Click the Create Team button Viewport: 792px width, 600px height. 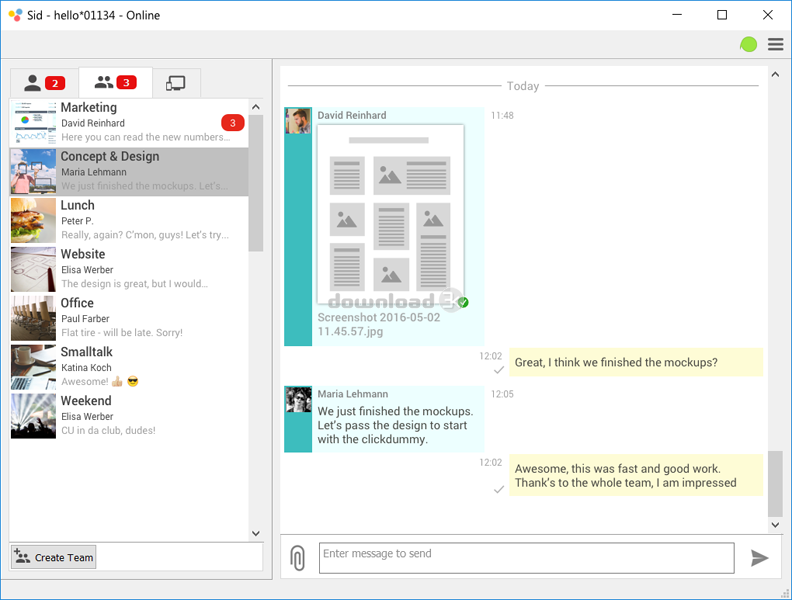(54, 557)
